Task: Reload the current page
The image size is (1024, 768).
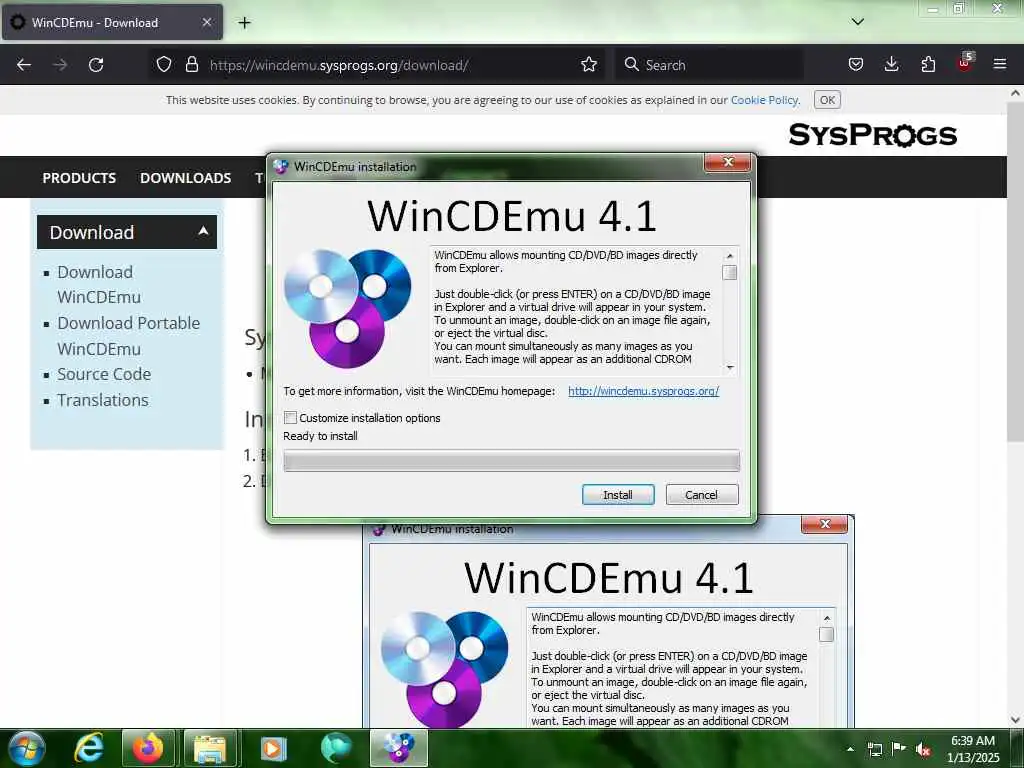Action: [x=96, y=65]
